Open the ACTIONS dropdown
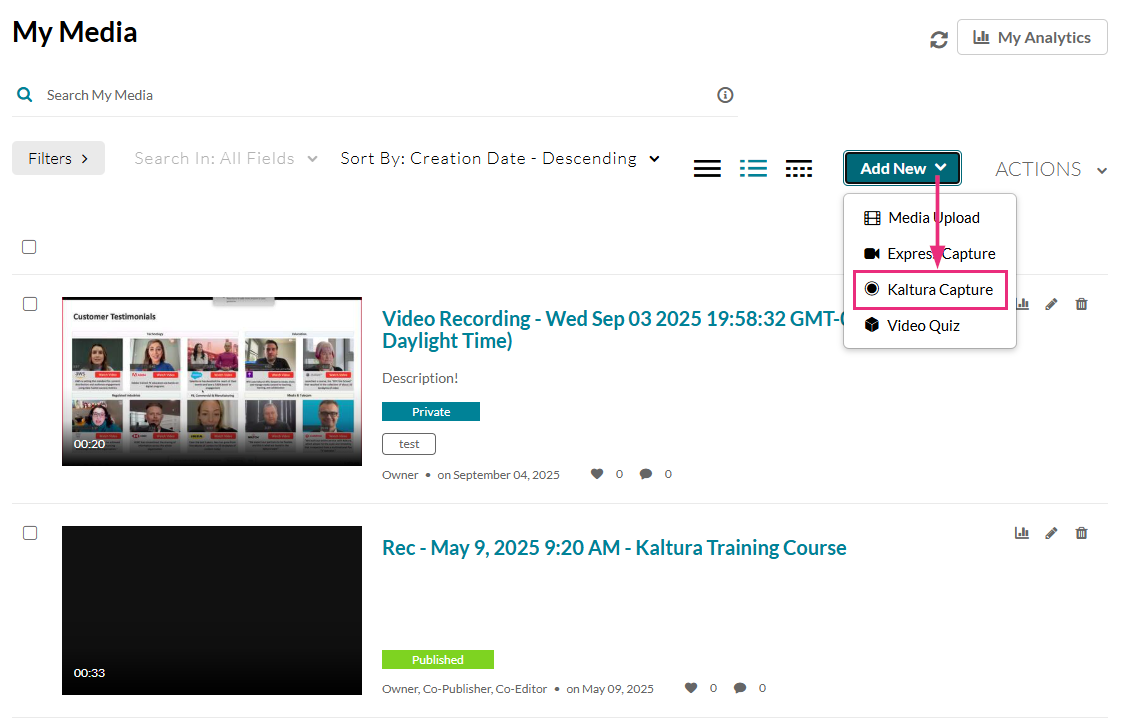 pyautogui.click(x=1051, y=169)
